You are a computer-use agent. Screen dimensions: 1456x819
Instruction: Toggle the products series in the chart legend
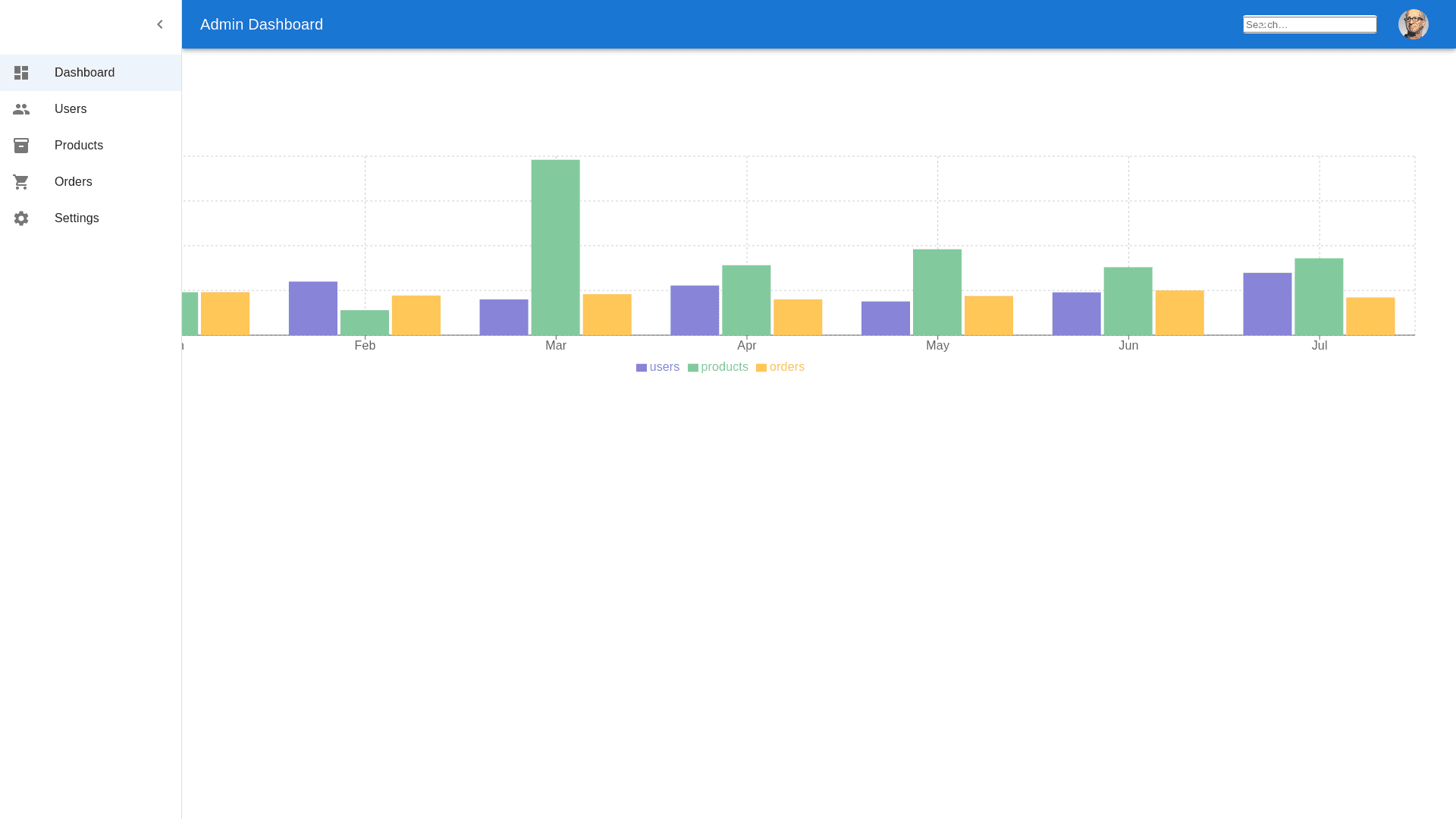[718, 367]
